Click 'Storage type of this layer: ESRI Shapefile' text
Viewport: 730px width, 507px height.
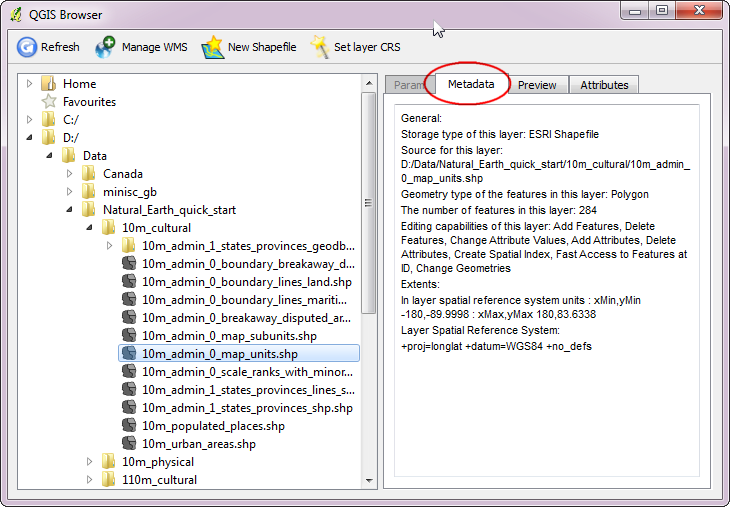[500, 134]
